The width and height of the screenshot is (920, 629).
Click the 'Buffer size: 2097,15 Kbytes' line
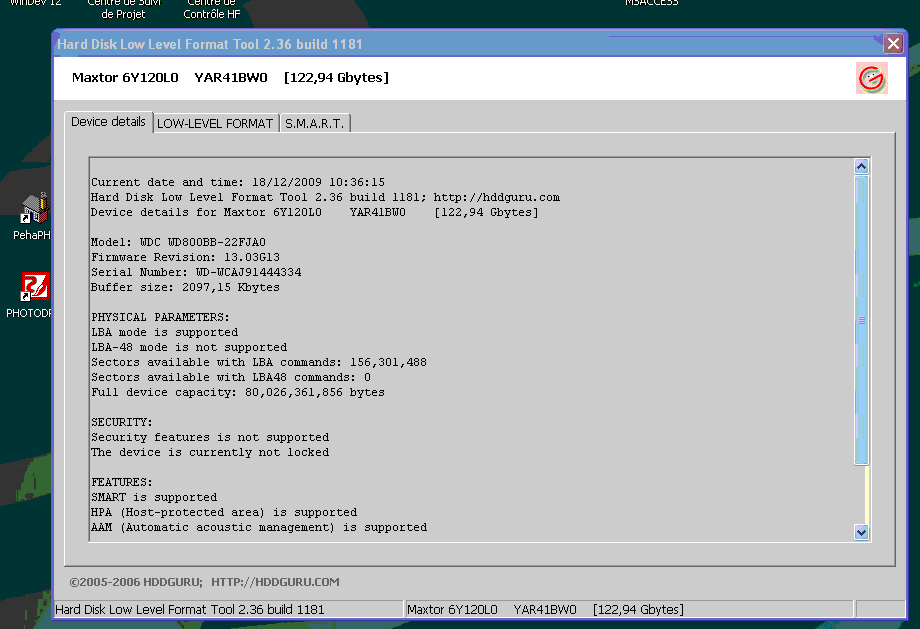tap(185, 287)
